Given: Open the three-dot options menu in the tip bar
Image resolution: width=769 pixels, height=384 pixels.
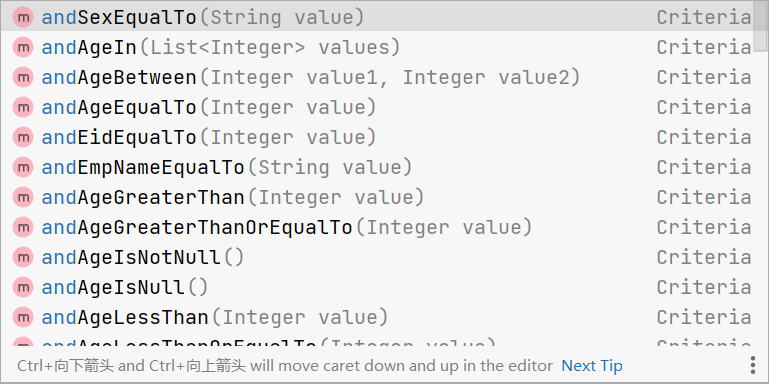Looking at the screenshot, I should pyautogui.click(x=753, y=365).
